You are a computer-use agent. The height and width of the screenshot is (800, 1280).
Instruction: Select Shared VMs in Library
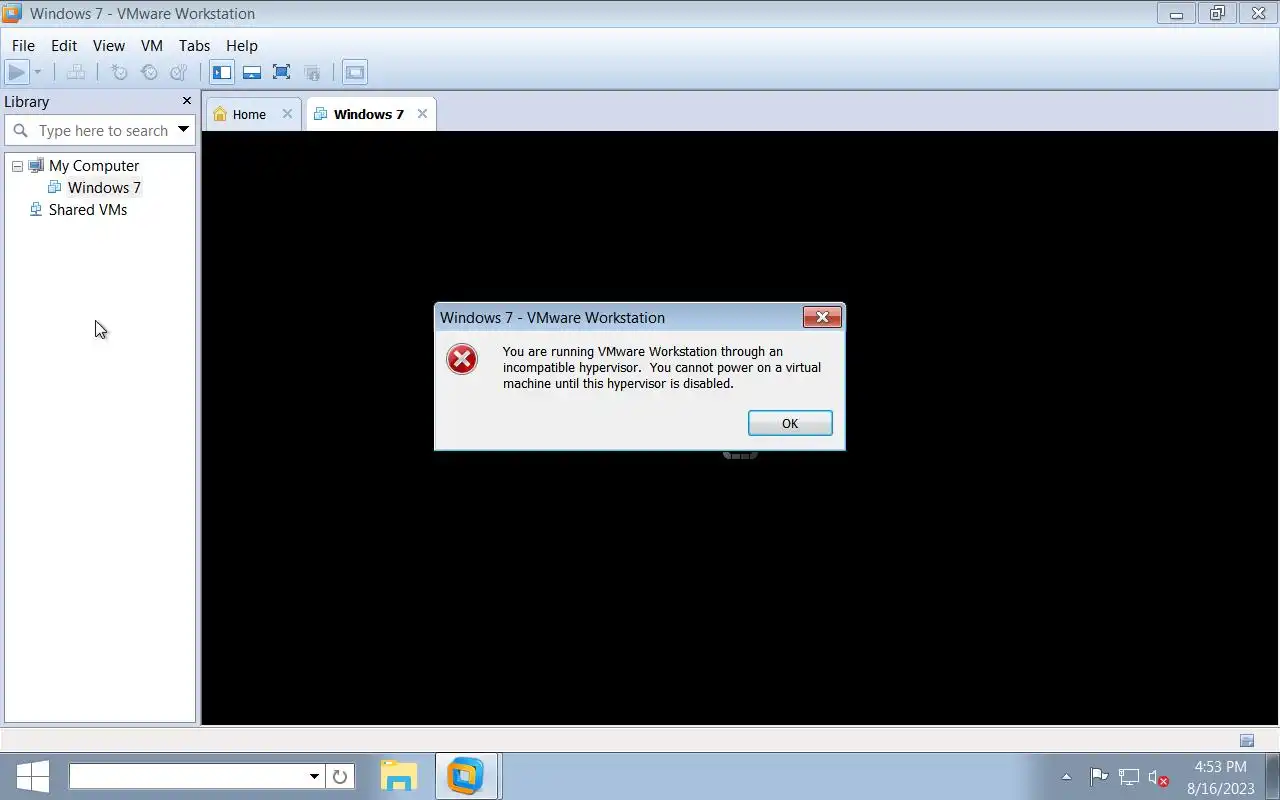[88, 210]
